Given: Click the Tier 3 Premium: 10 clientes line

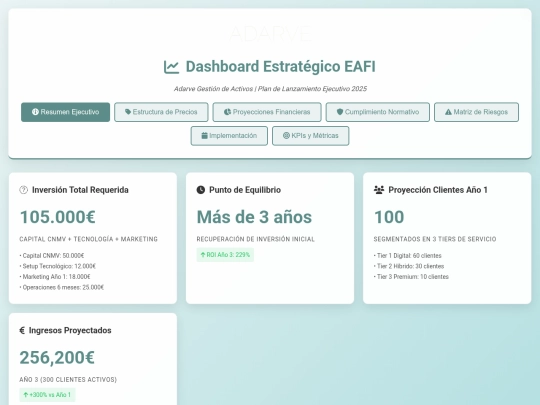Looking at the screenshot, I should click(x=411, y=277).
